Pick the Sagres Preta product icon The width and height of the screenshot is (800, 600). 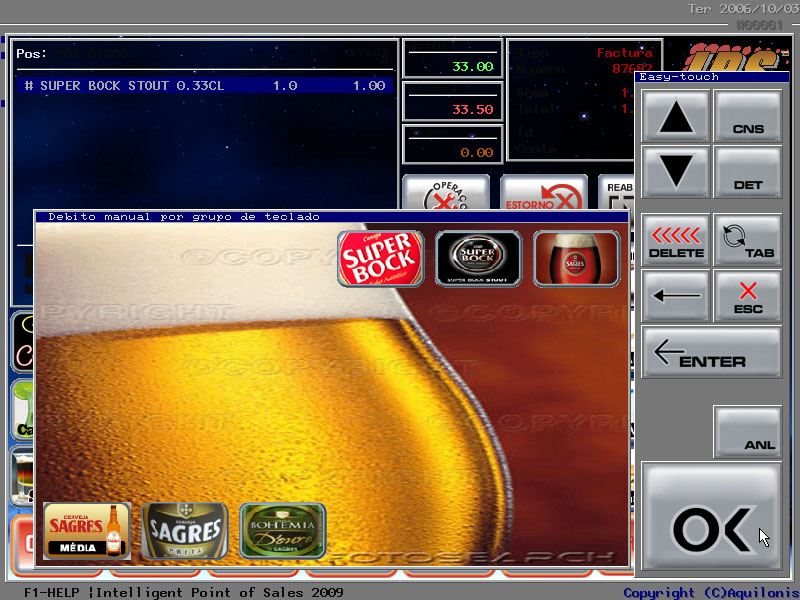click(x=184, y=530)
